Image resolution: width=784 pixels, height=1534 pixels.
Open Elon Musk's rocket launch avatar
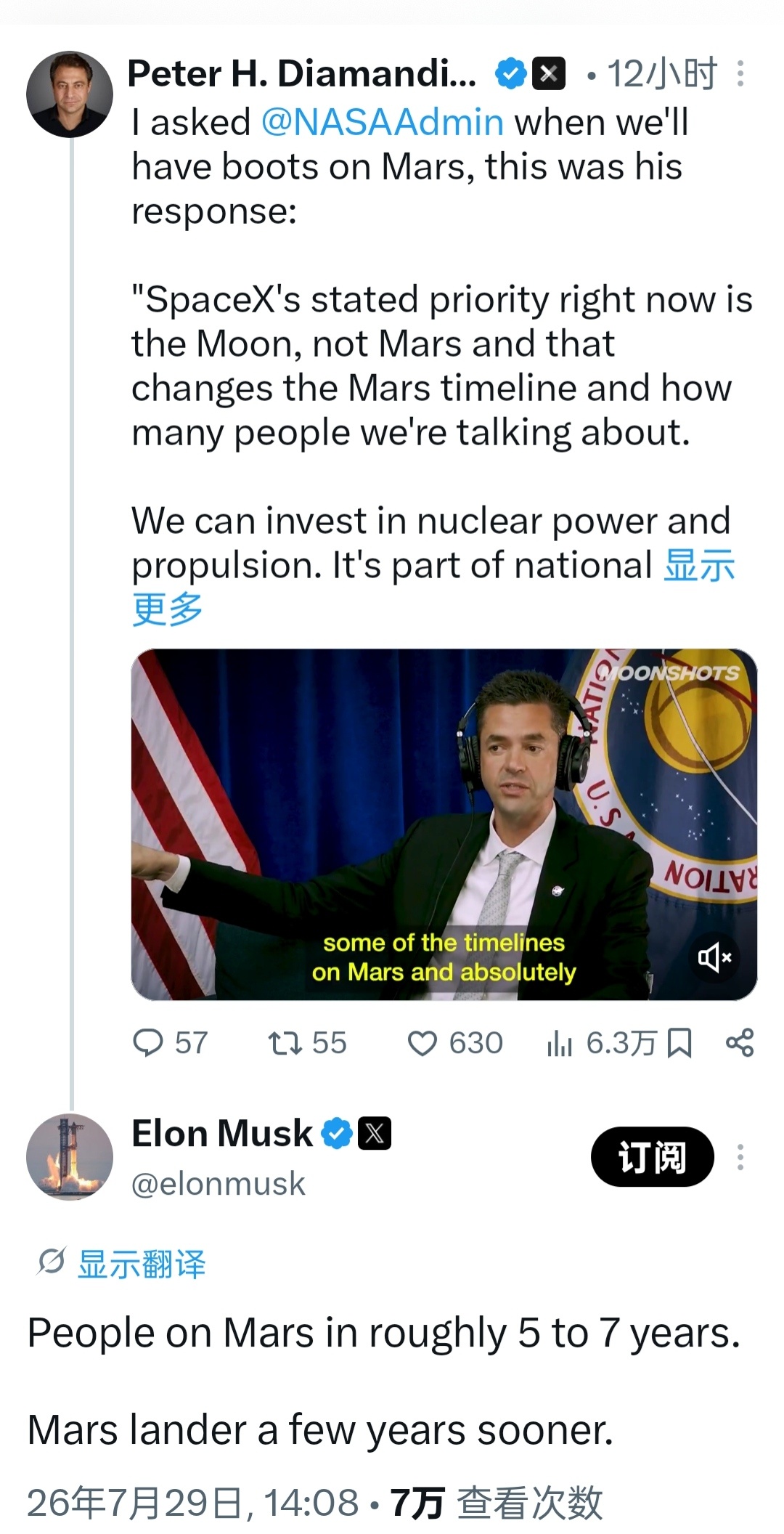coord(70,1157)
